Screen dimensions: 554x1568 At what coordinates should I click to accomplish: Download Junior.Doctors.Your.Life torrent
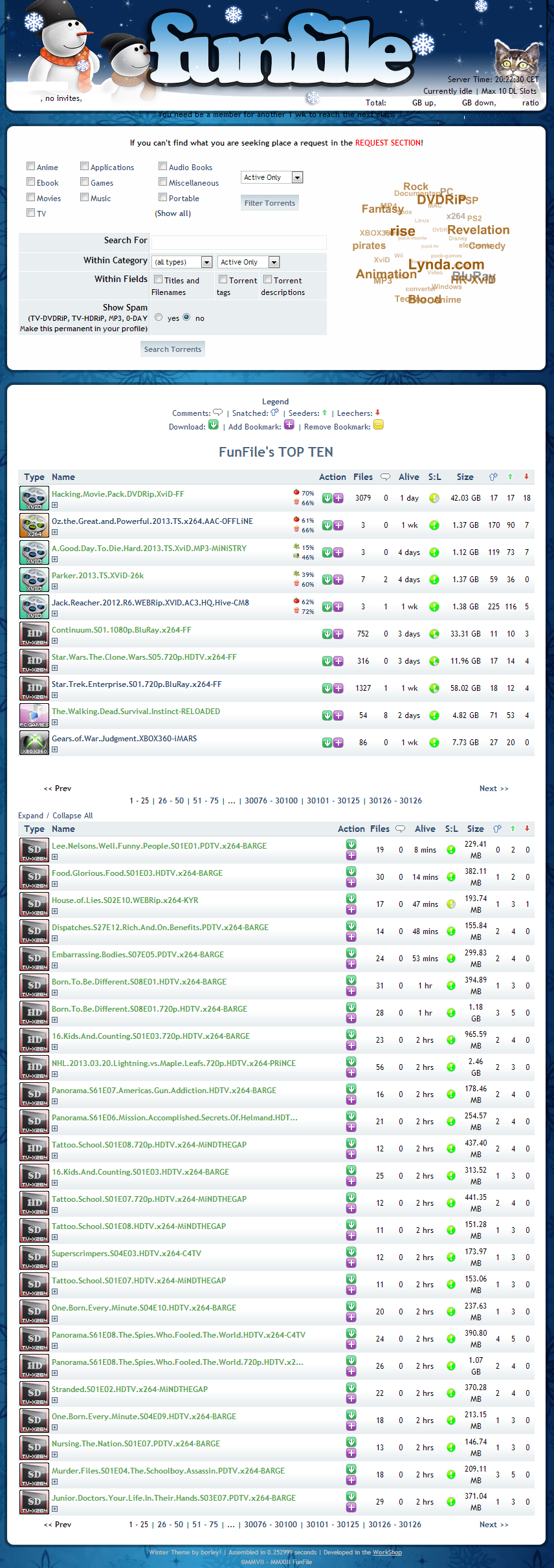pyautogui.click(x=351, y=1496)
